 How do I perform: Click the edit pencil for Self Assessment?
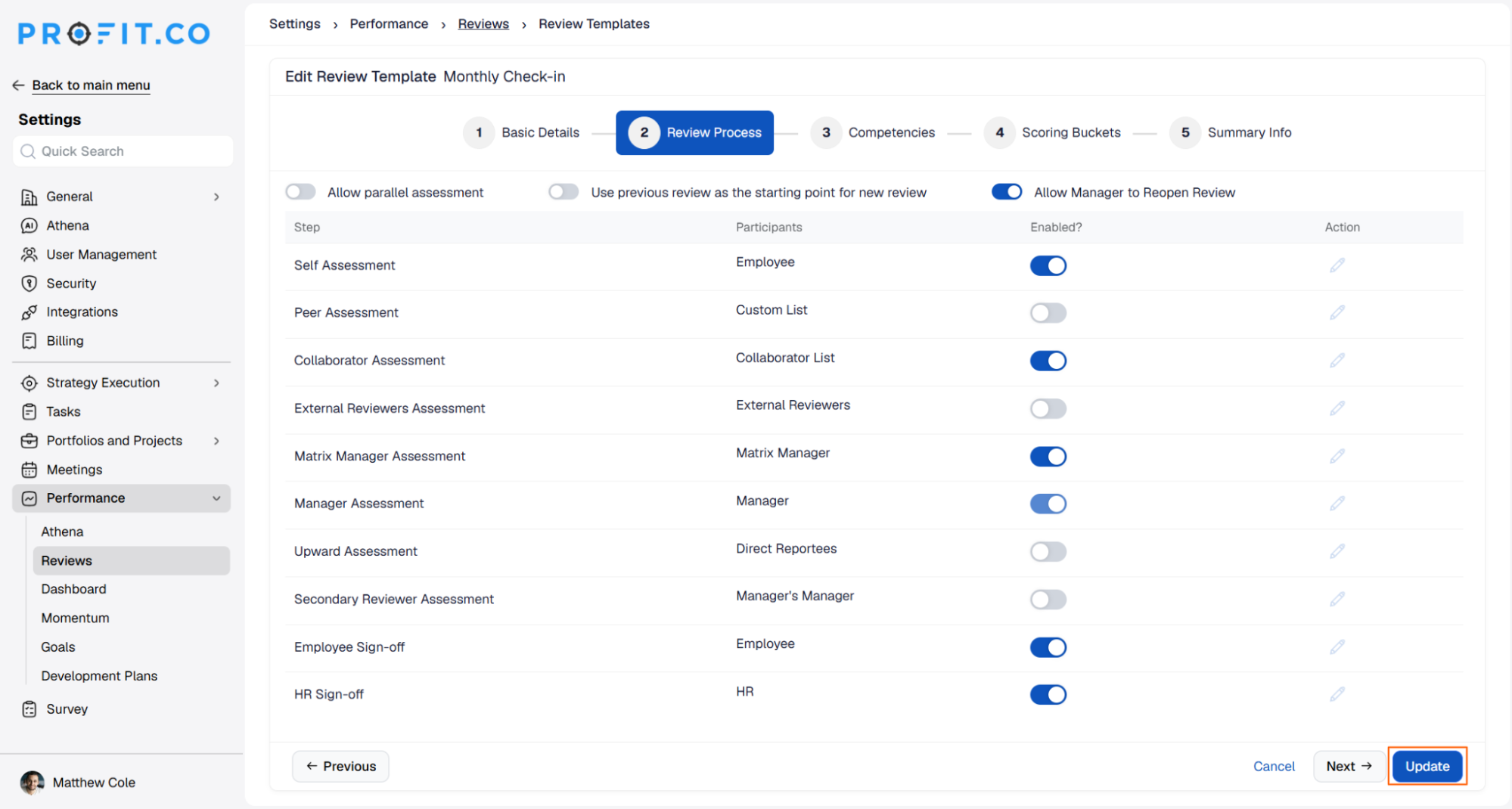coord(1337,265)
